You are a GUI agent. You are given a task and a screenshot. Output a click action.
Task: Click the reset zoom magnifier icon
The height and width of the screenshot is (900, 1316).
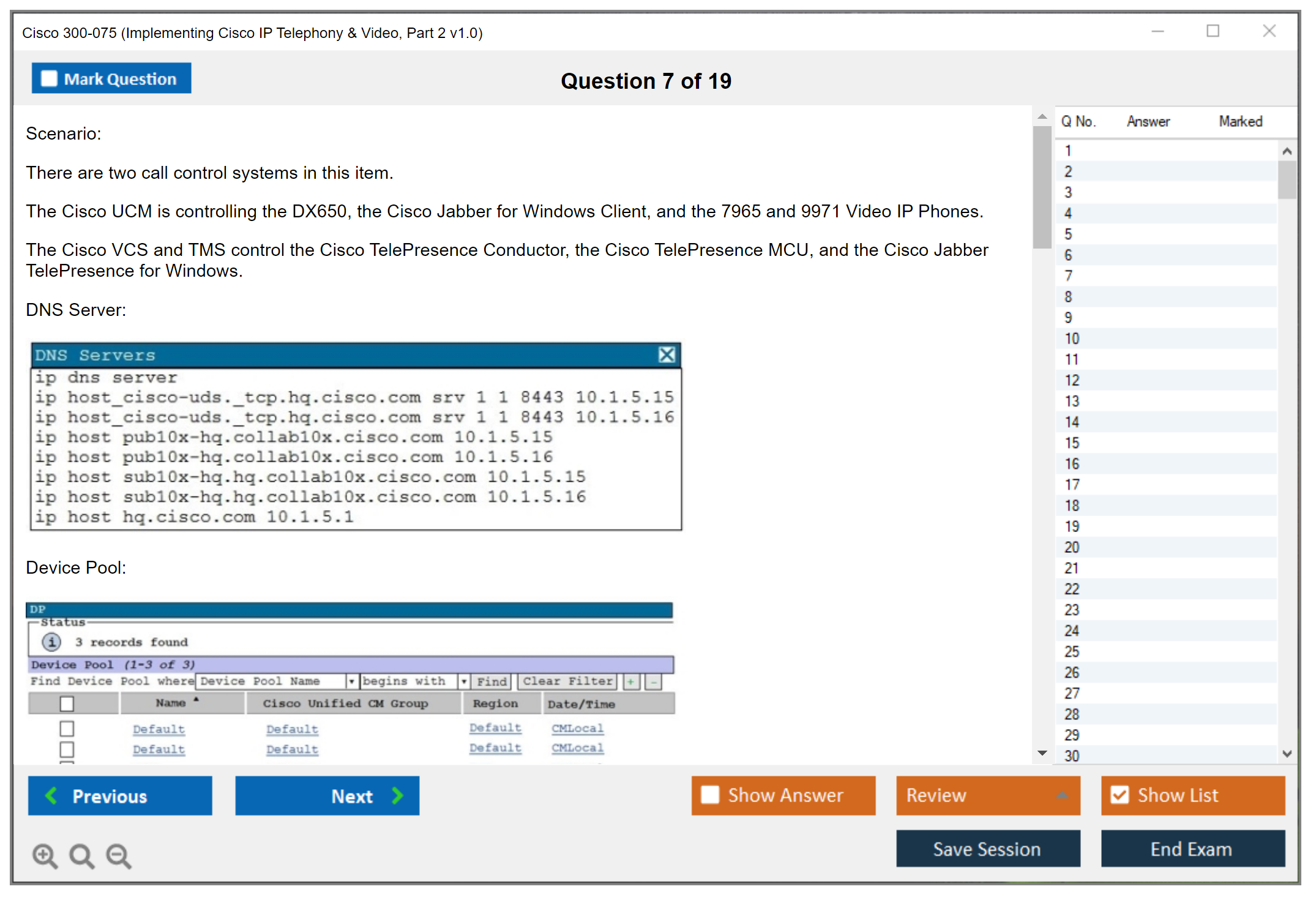click(81, 855)
